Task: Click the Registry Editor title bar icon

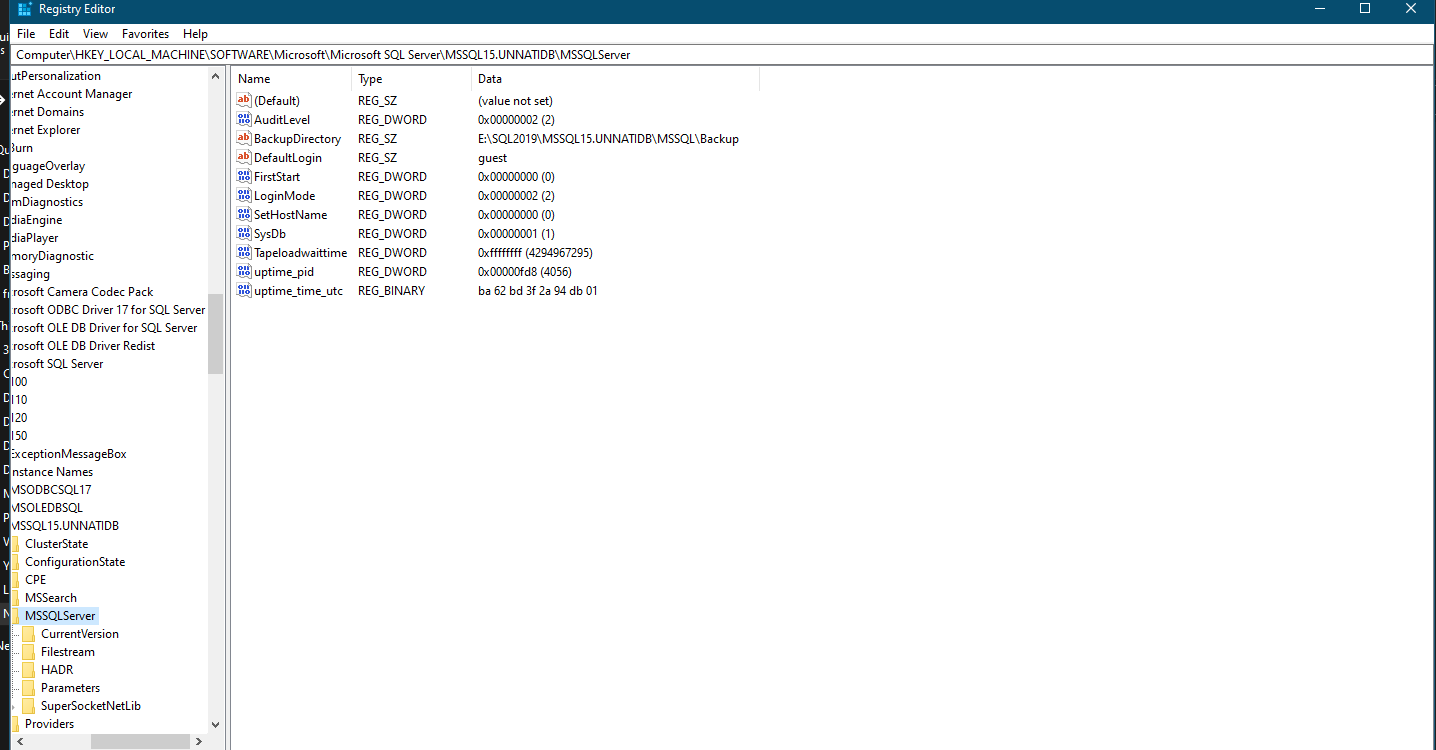Action: point(25,9)
